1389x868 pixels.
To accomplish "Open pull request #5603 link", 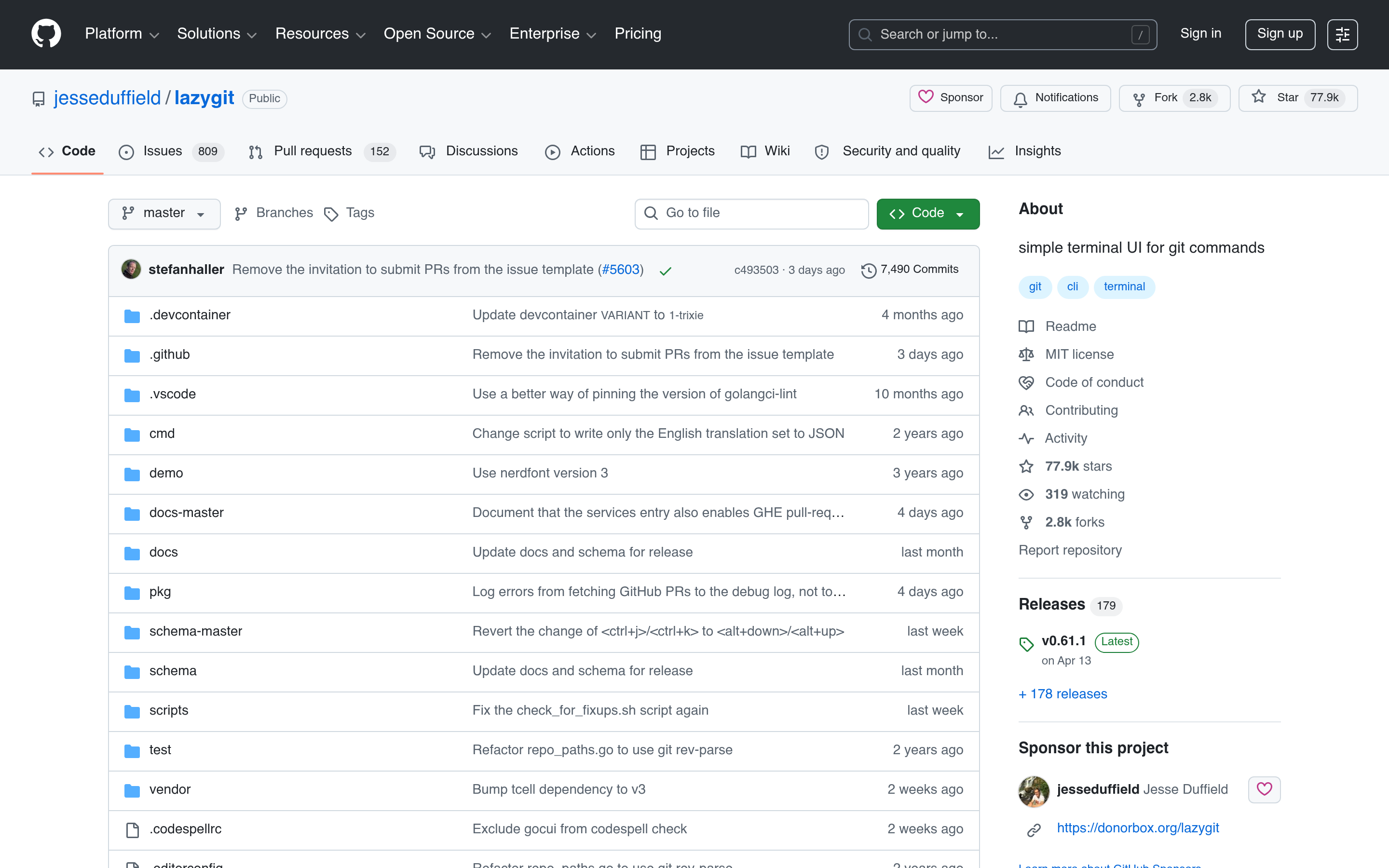I will coord(620,270).
